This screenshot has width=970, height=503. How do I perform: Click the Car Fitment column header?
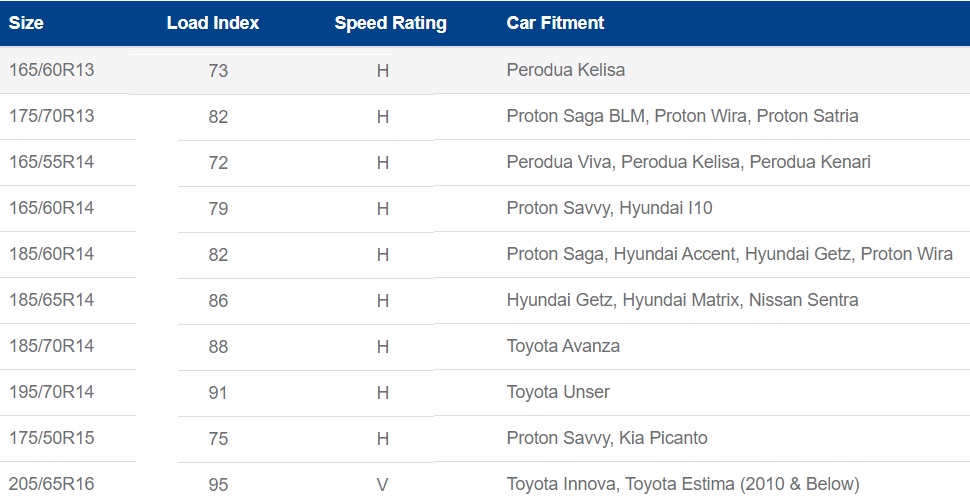coord(555,23)
